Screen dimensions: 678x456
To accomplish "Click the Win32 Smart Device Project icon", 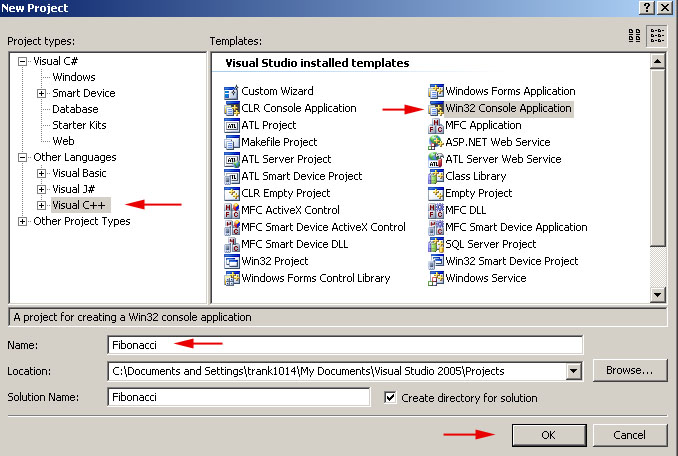I will pos(435,261).
